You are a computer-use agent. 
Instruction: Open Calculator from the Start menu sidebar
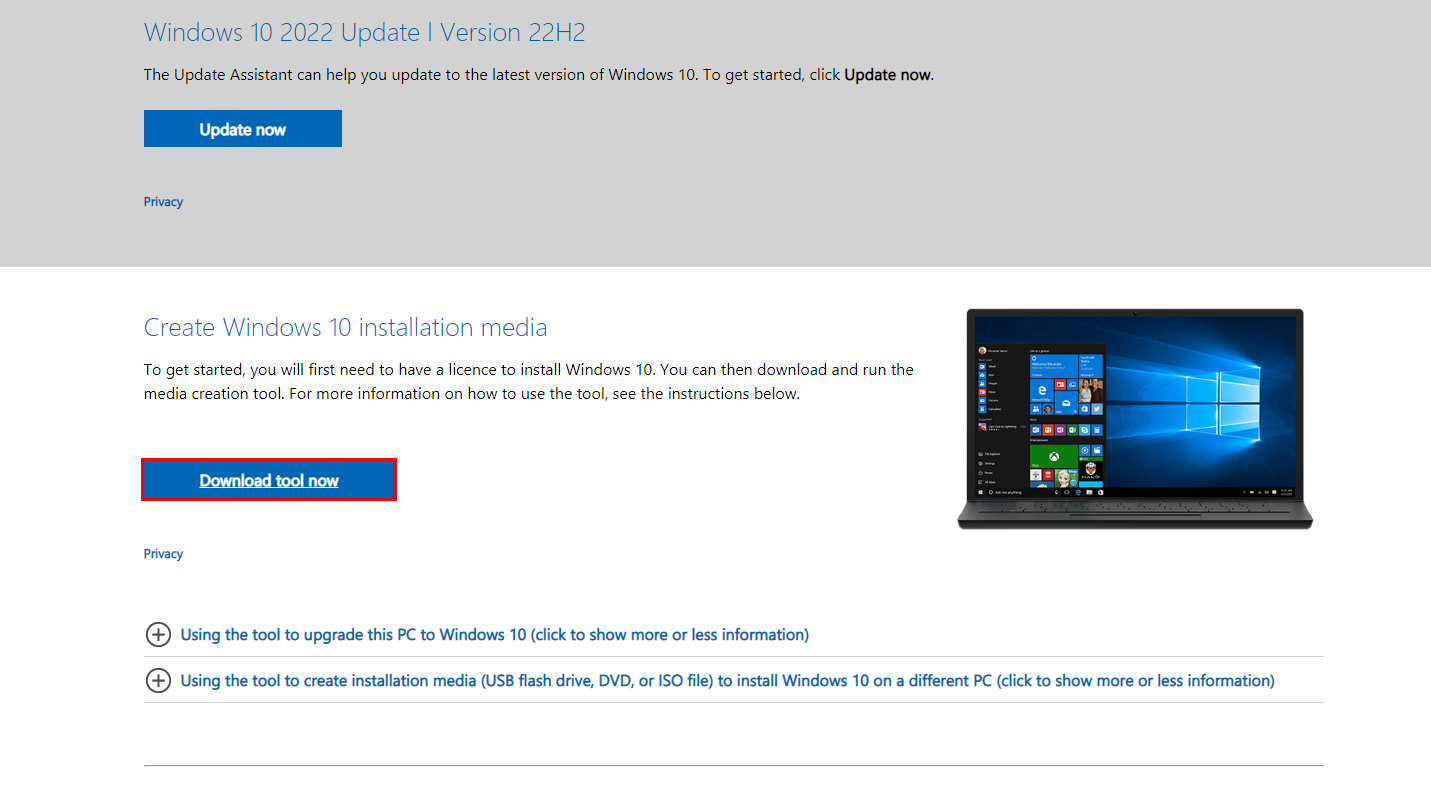click(983, 407)
